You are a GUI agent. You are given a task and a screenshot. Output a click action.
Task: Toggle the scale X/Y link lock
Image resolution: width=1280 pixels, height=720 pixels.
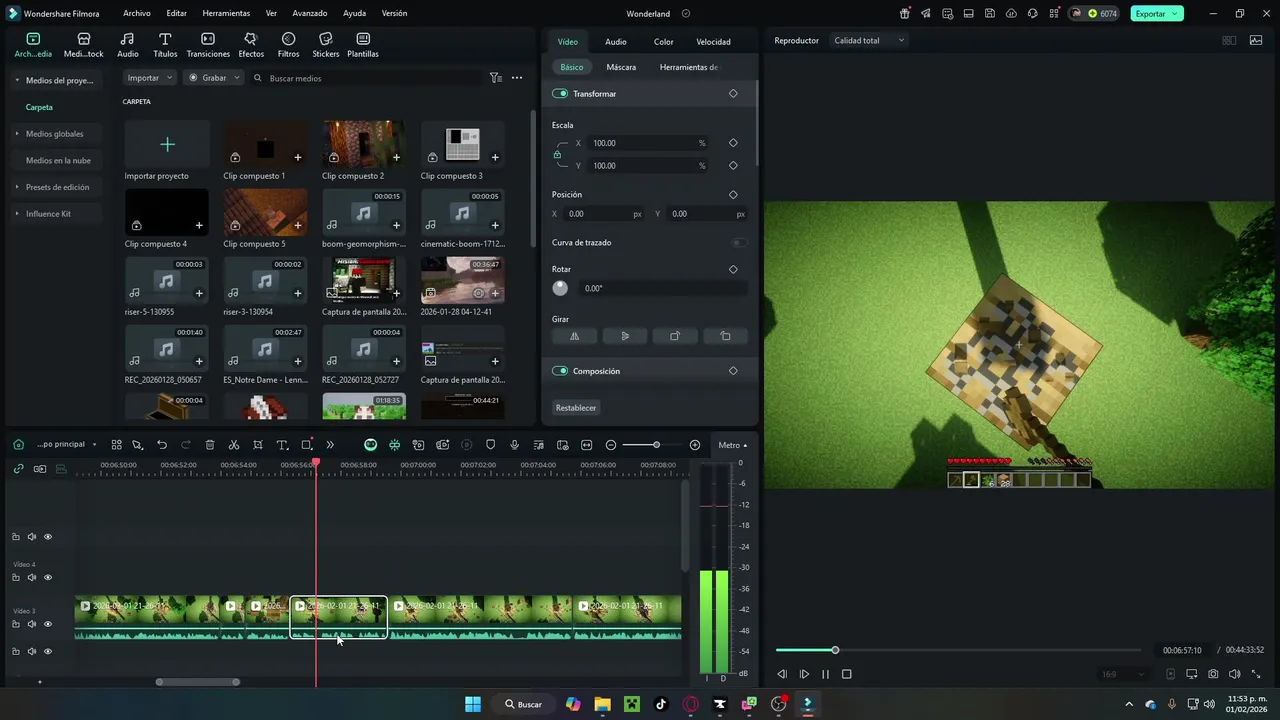tap(557, 155)
